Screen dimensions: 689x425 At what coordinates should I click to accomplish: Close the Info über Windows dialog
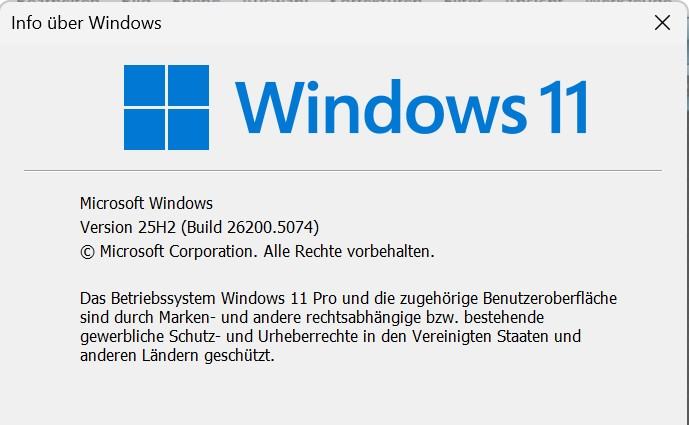coord(662,22)
